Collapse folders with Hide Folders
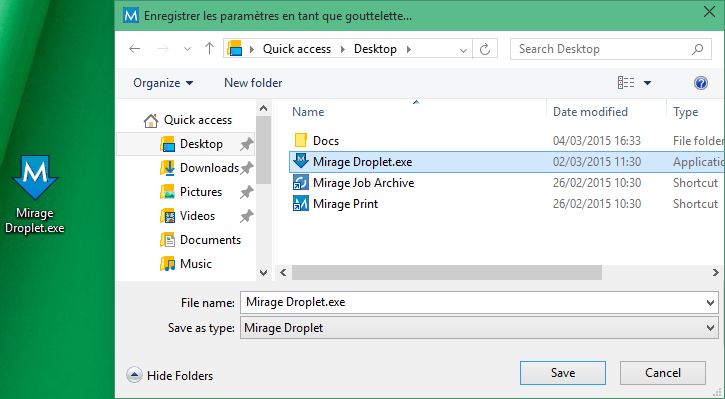Viewport: 725px width, 399px height. pos(170,375)
